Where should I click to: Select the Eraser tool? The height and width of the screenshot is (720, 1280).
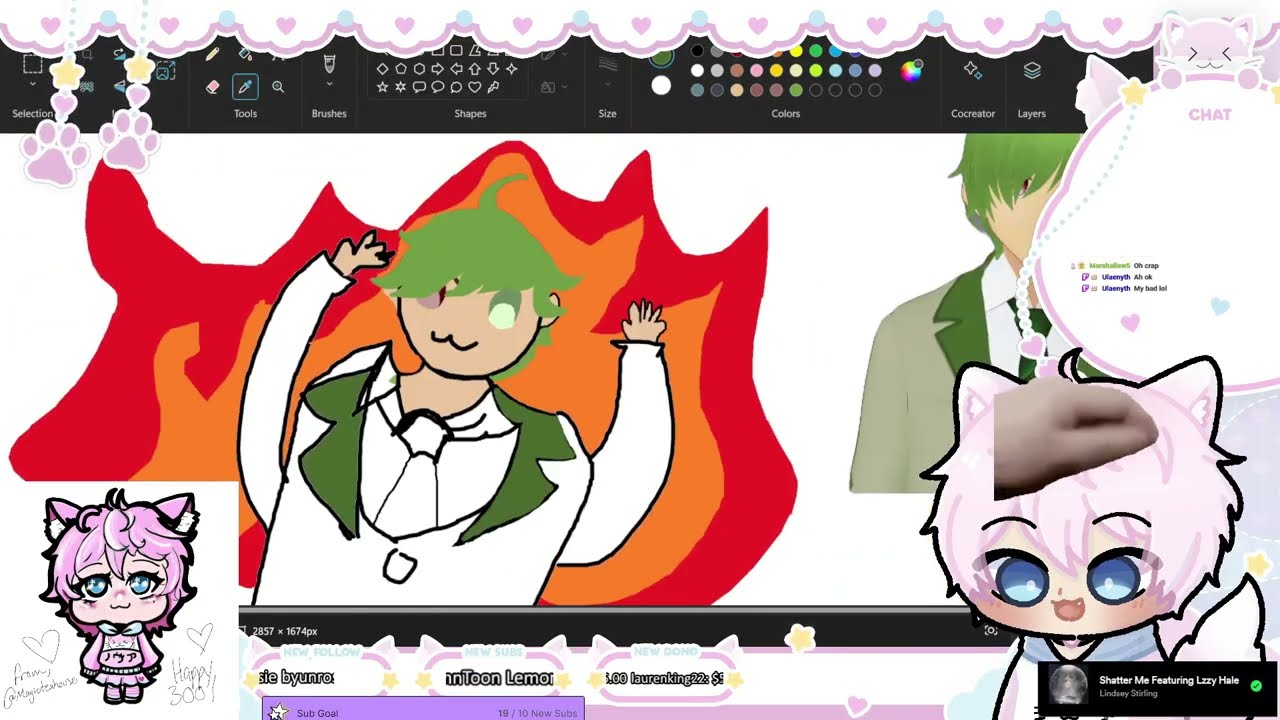212,87
